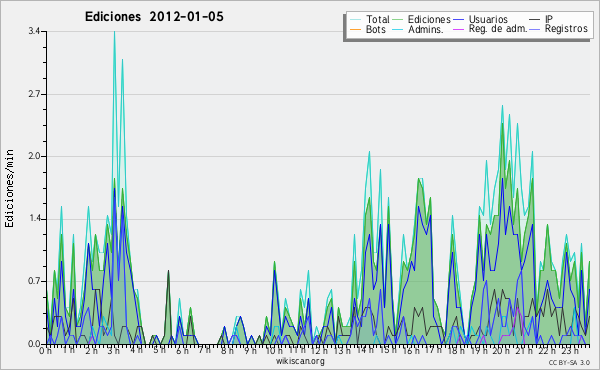Screen dimensions: 600x370
Task: Click the 'Bots' legend label
Action: (376, 29)
